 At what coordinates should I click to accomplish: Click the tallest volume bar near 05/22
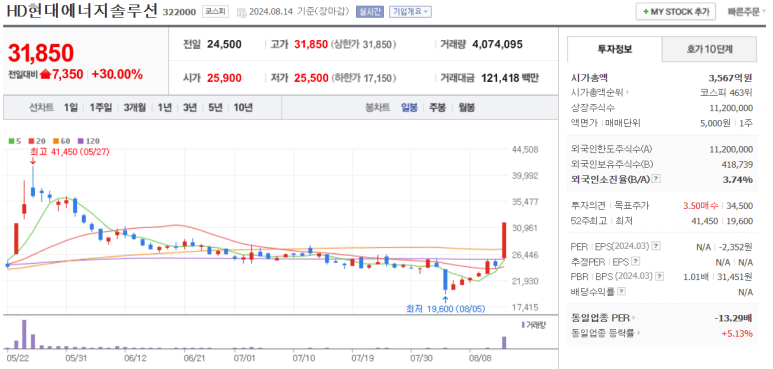[24, 334]
